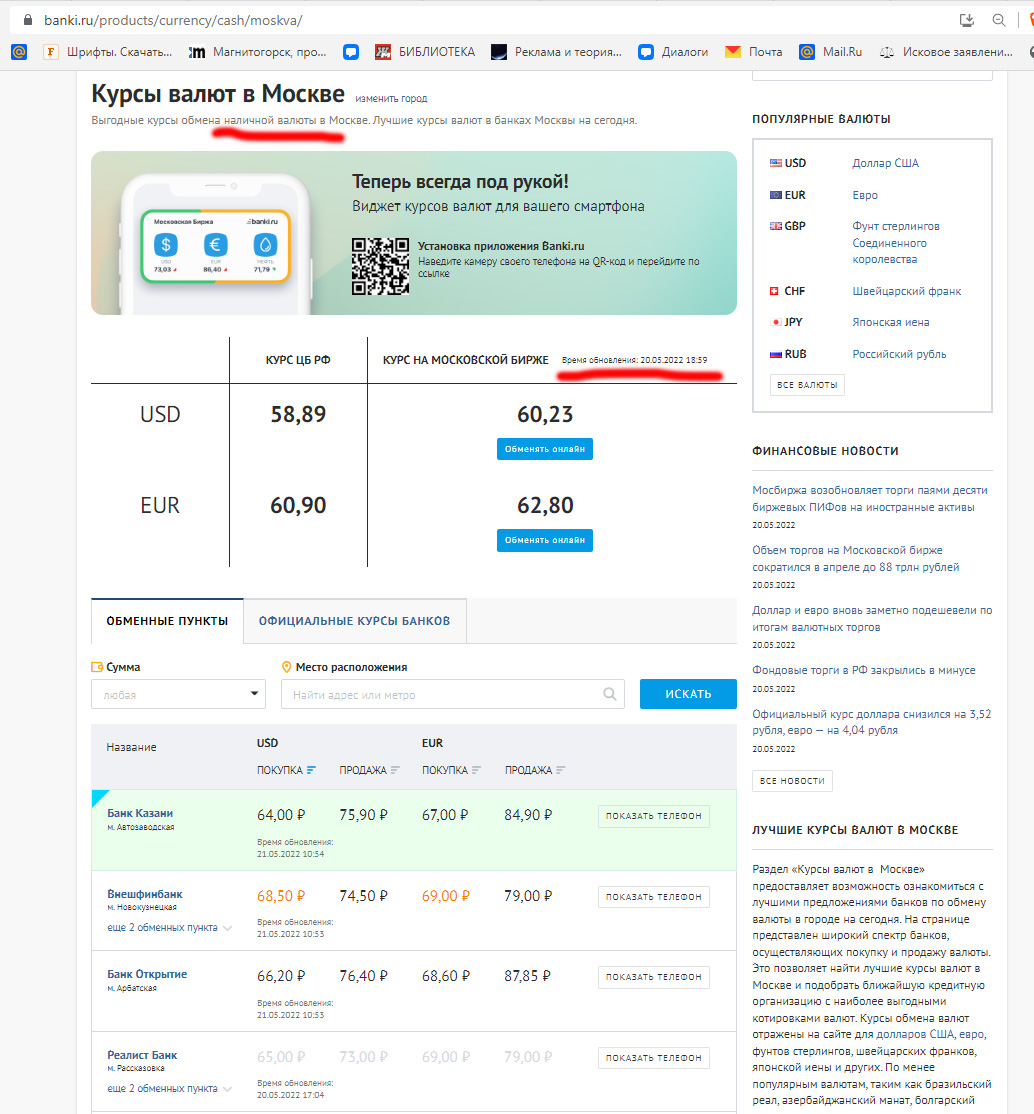The image size is (1034, 1114).
Task: Open the Магнитогорск bookmark
Action: 257,52
